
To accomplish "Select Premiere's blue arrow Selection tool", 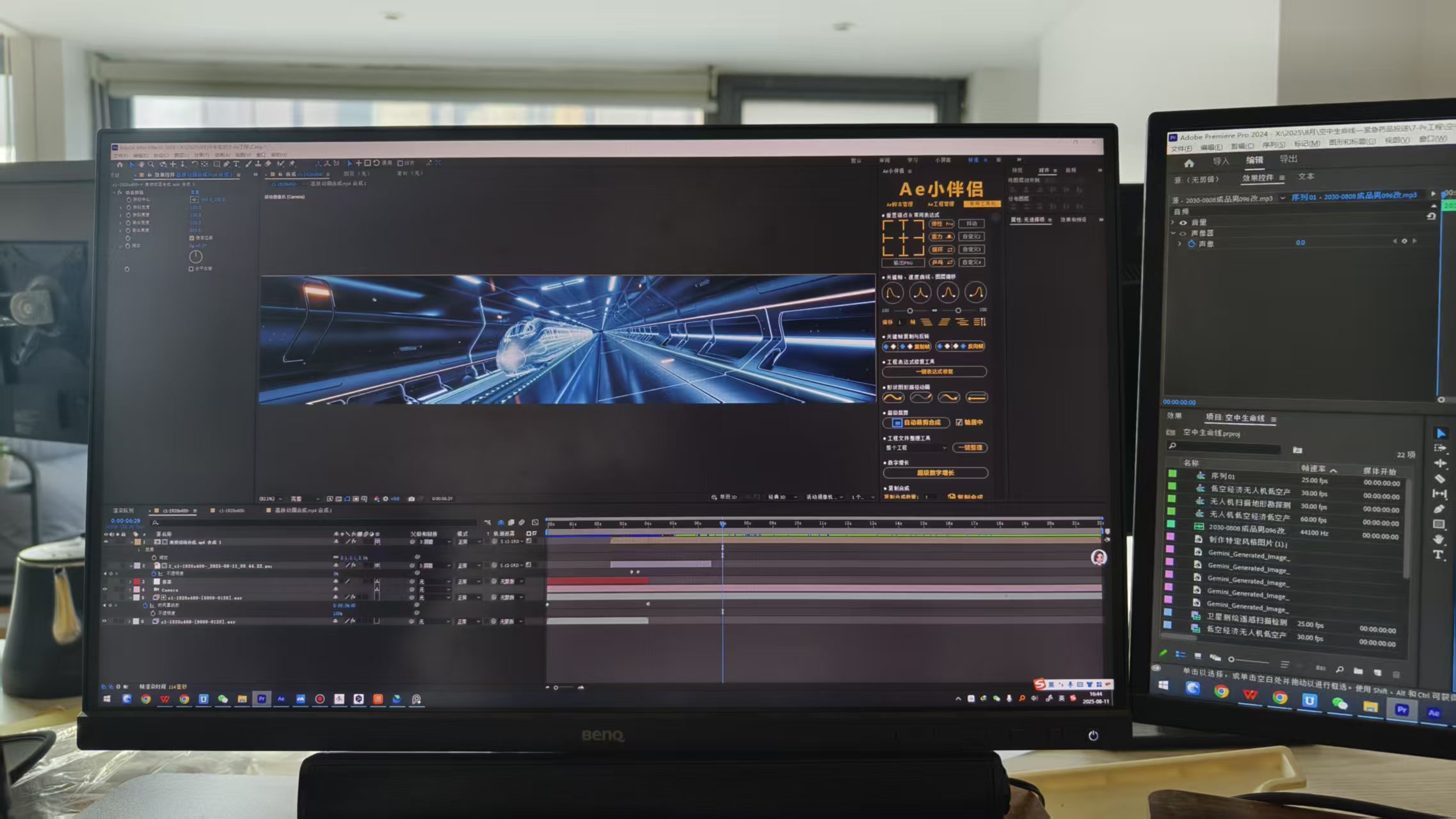I will click(x=1441, y=434).
